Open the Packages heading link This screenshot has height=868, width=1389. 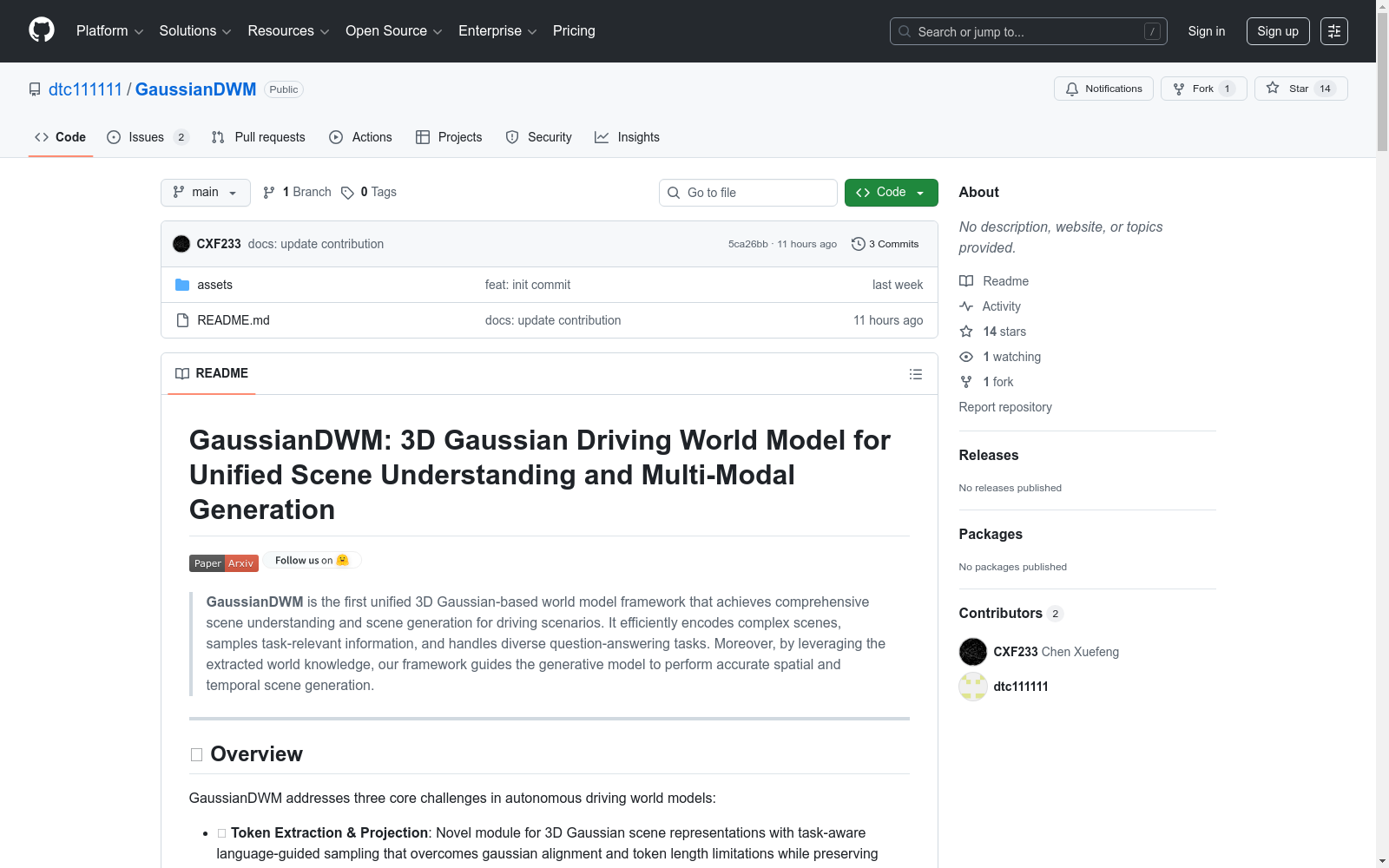pos(991,534)
